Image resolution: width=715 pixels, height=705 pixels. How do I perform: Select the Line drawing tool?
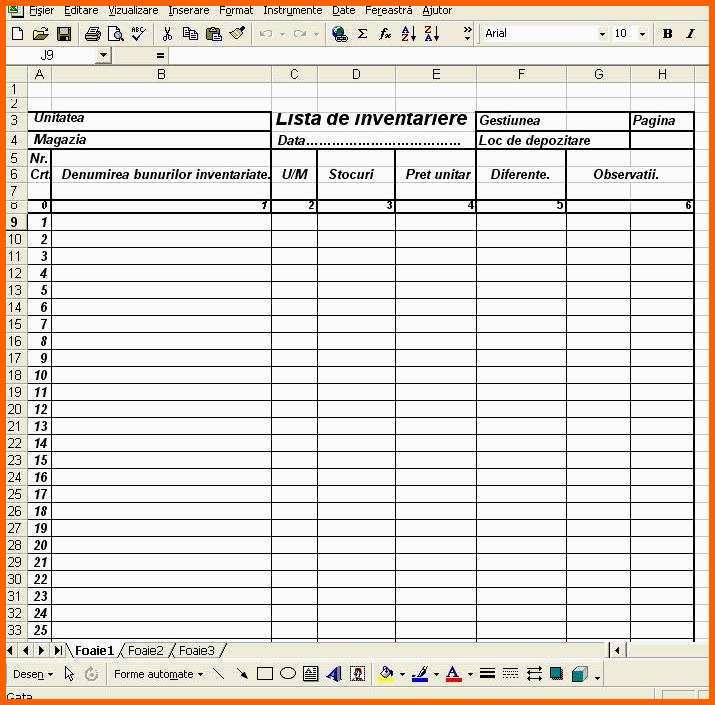(x=219, y=674)
